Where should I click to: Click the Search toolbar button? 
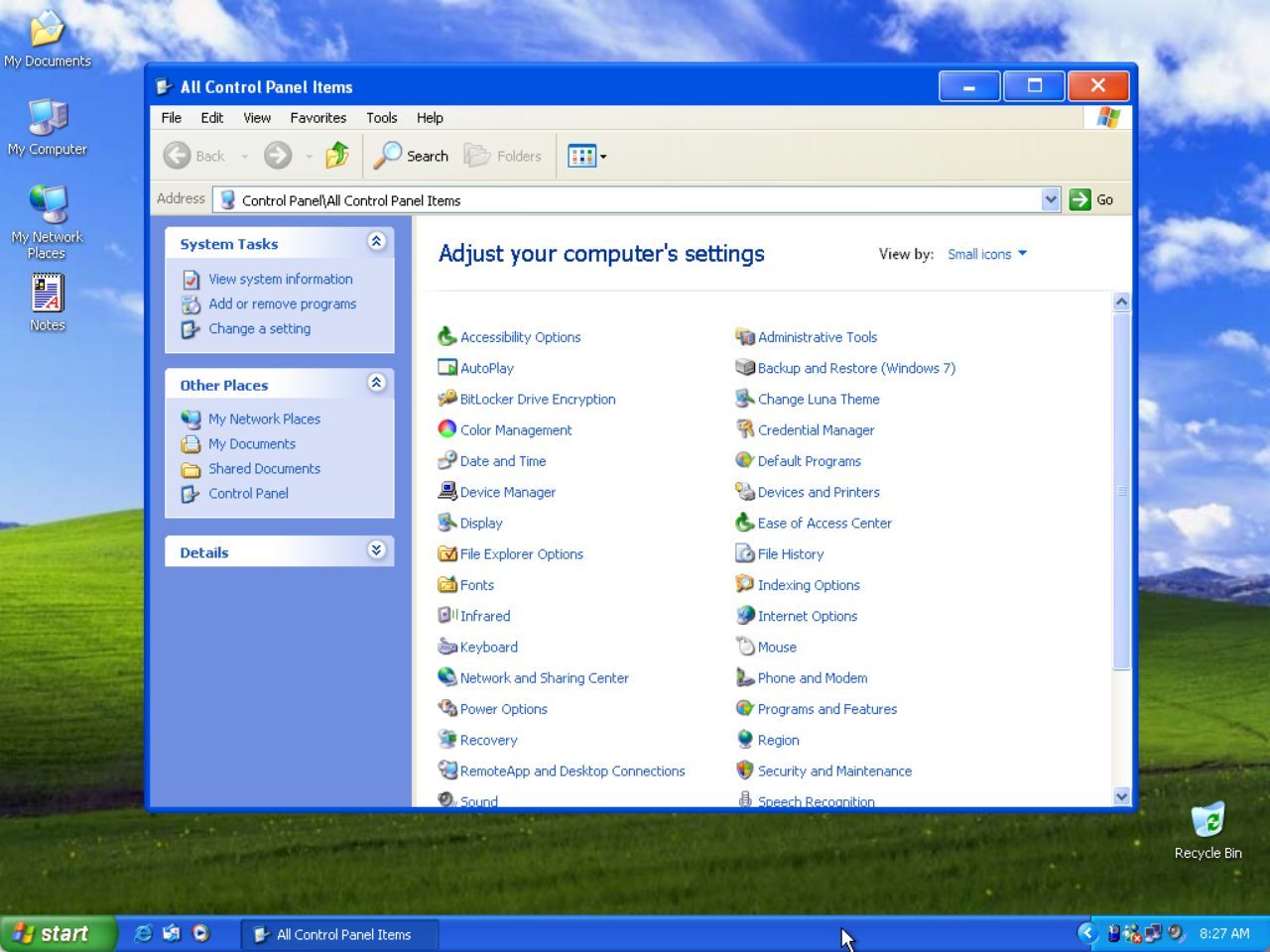click(x=411, y=156)
